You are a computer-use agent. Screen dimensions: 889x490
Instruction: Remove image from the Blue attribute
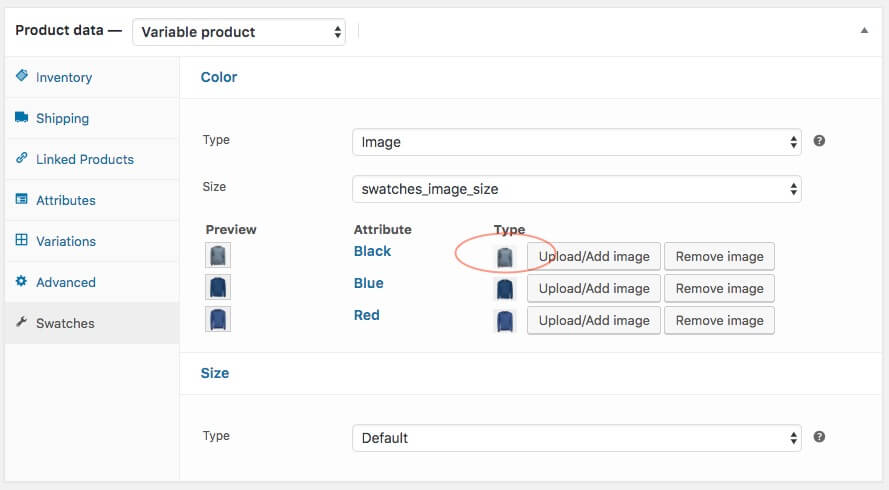[x=719, y=289]
